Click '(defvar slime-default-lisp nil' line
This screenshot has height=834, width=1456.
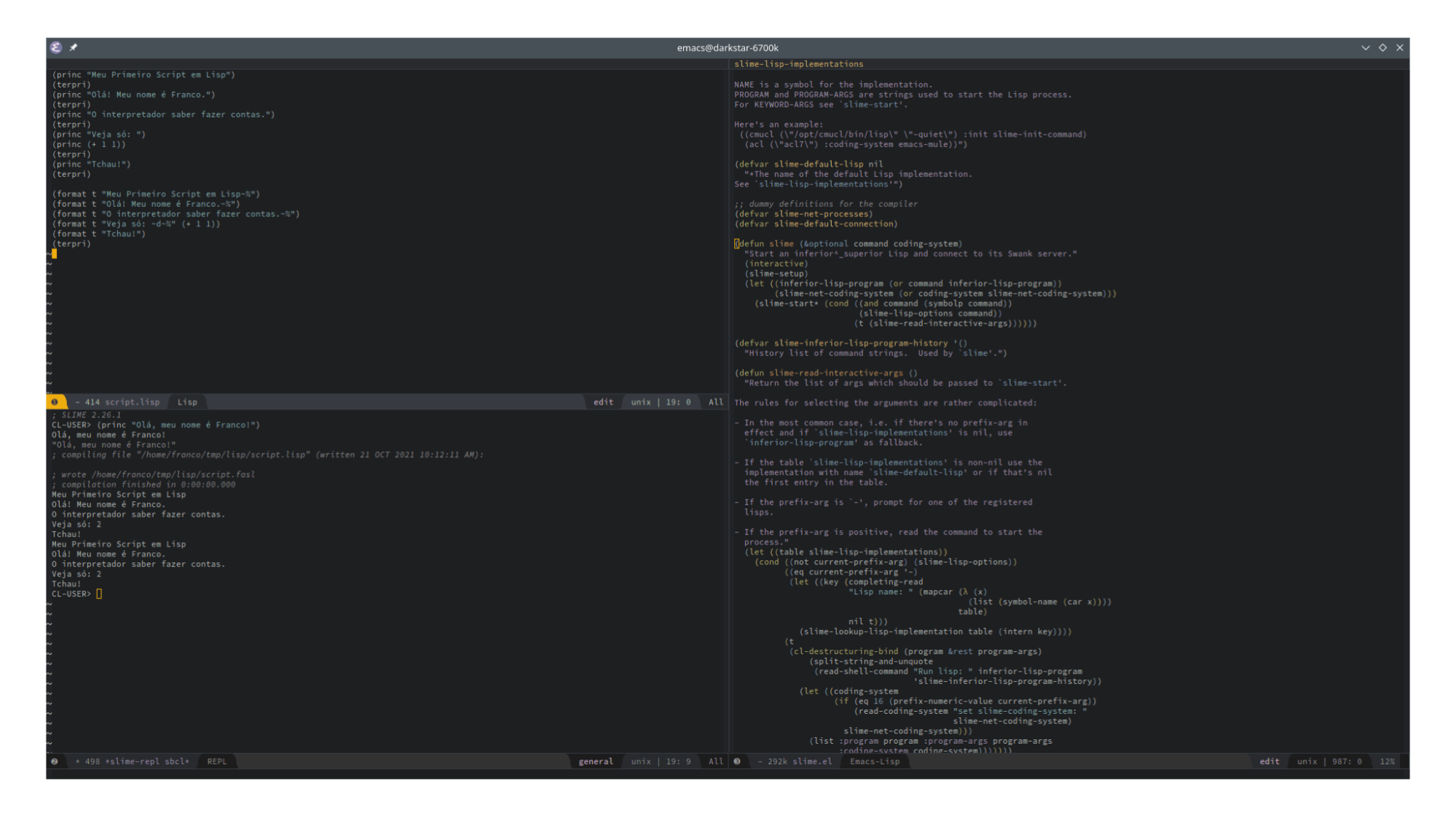808,165
